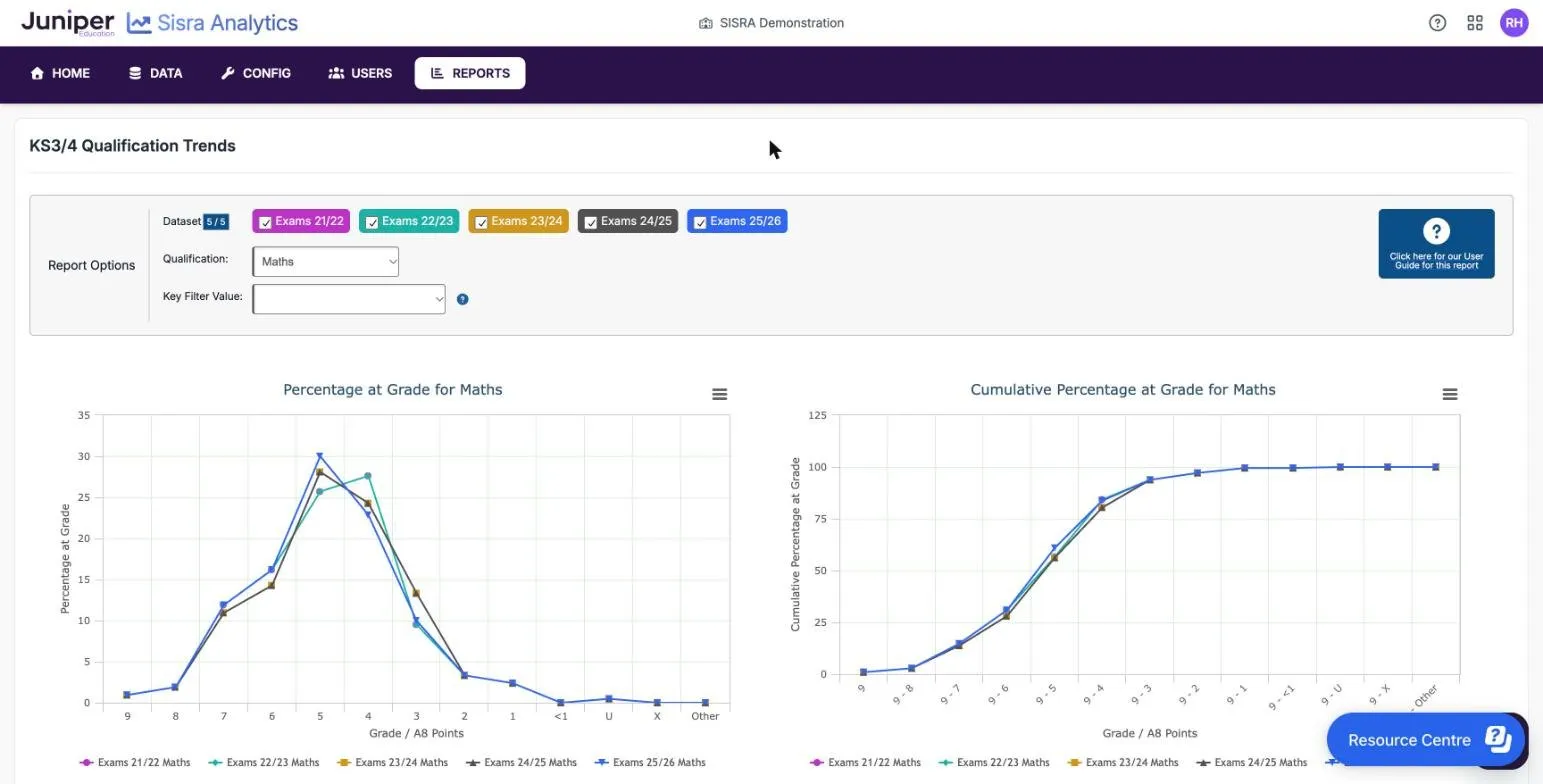
Task: Click the Sisra Analytics logo
Action: point(212,23)
